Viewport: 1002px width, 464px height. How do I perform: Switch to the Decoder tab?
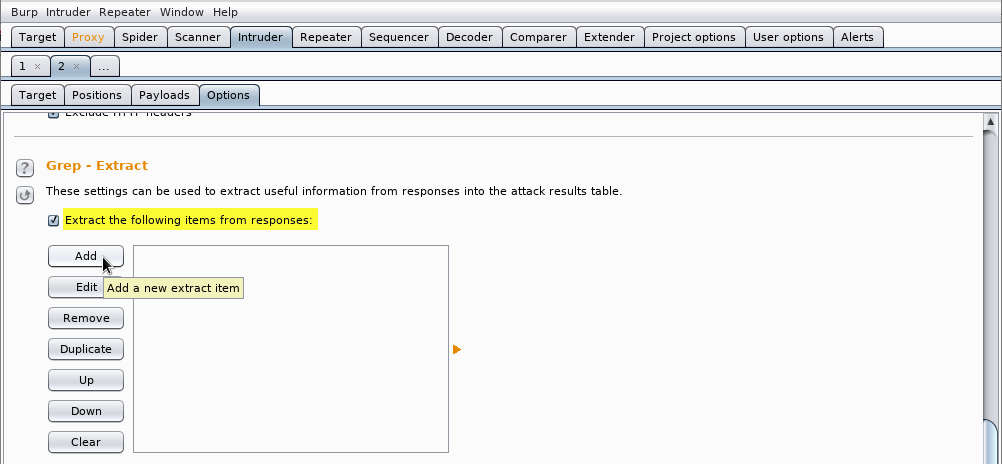[470, 37]
